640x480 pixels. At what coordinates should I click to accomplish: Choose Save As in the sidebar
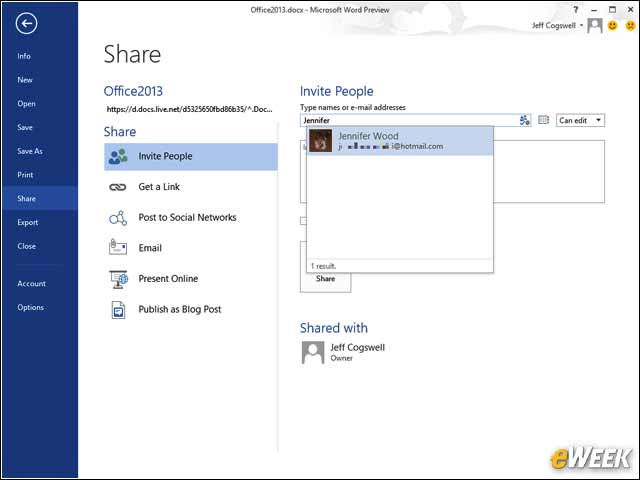[x=30, y=151]
